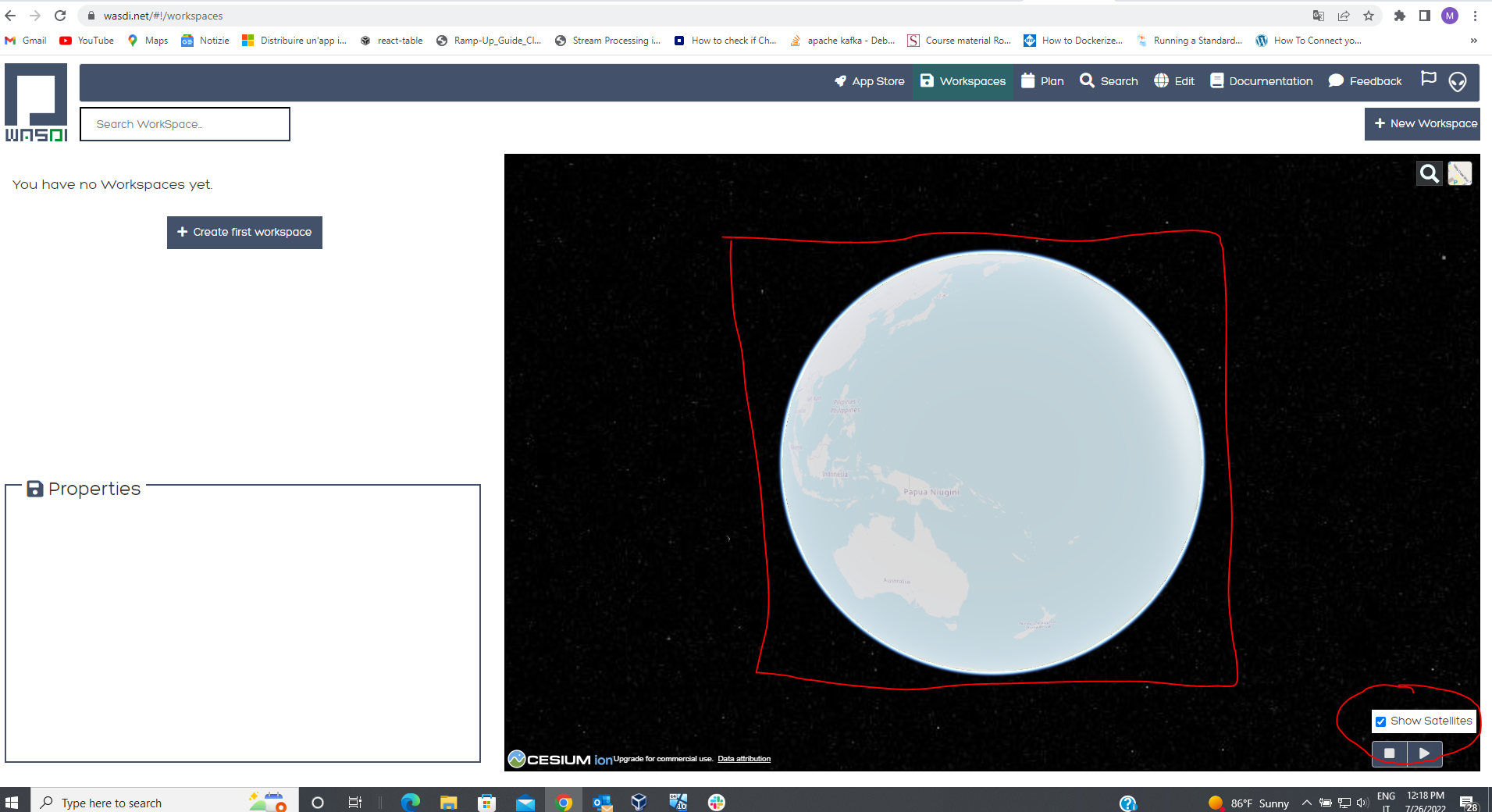
Task: Open the Plan section
Action: coord(1043,81)
